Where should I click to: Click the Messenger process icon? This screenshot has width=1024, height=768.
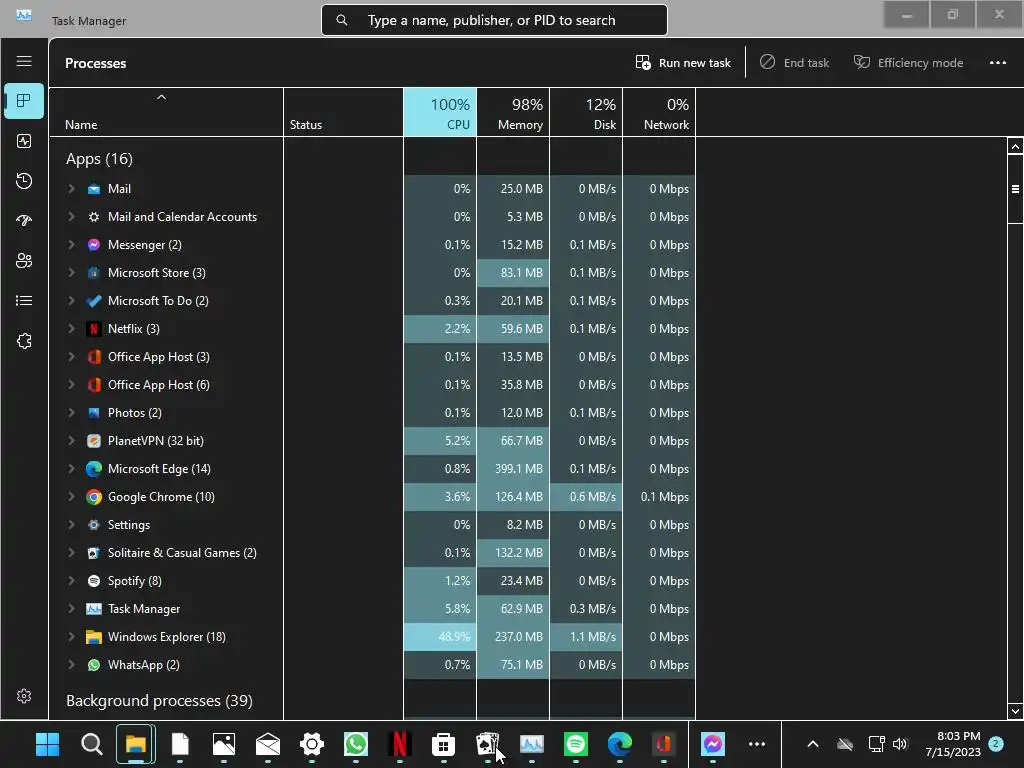click(94, 245)
